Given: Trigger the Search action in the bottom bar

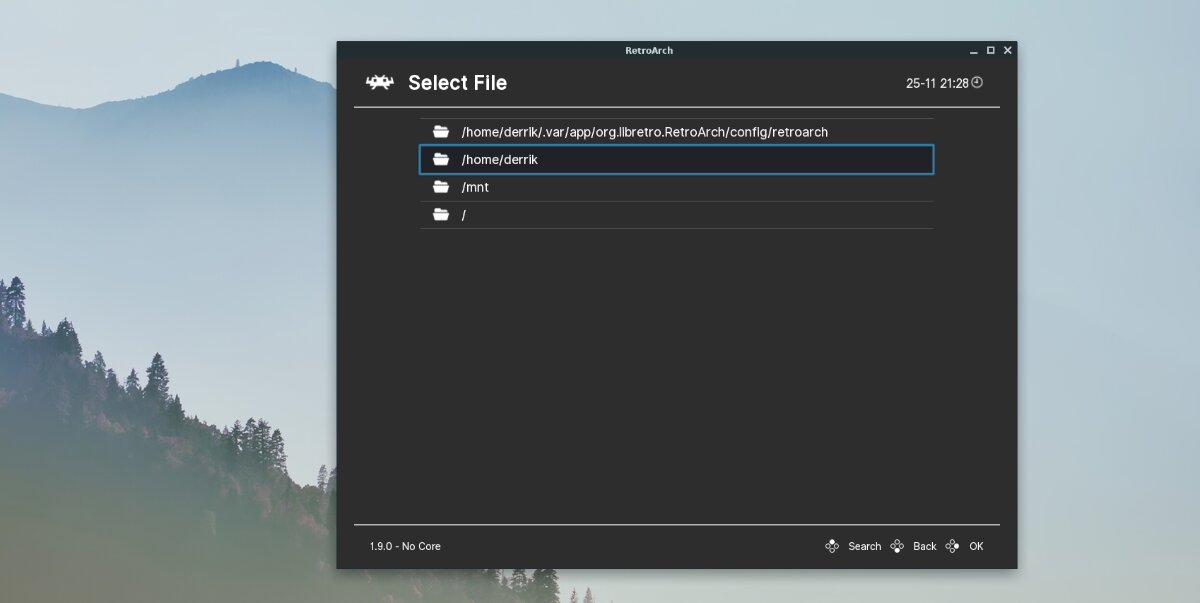Looking at the screenshot, I should (x=864, y=546).
